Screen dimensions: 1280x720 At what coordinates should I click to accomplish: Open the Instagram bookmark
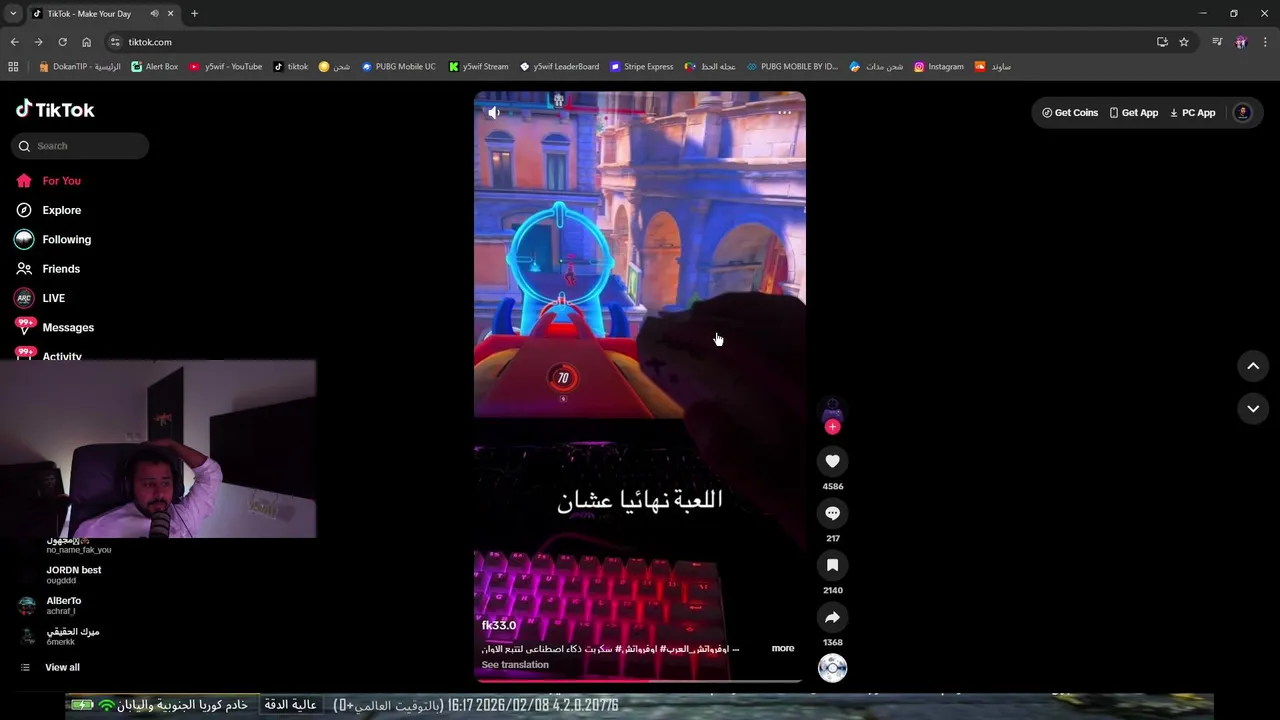pos(939,67)
